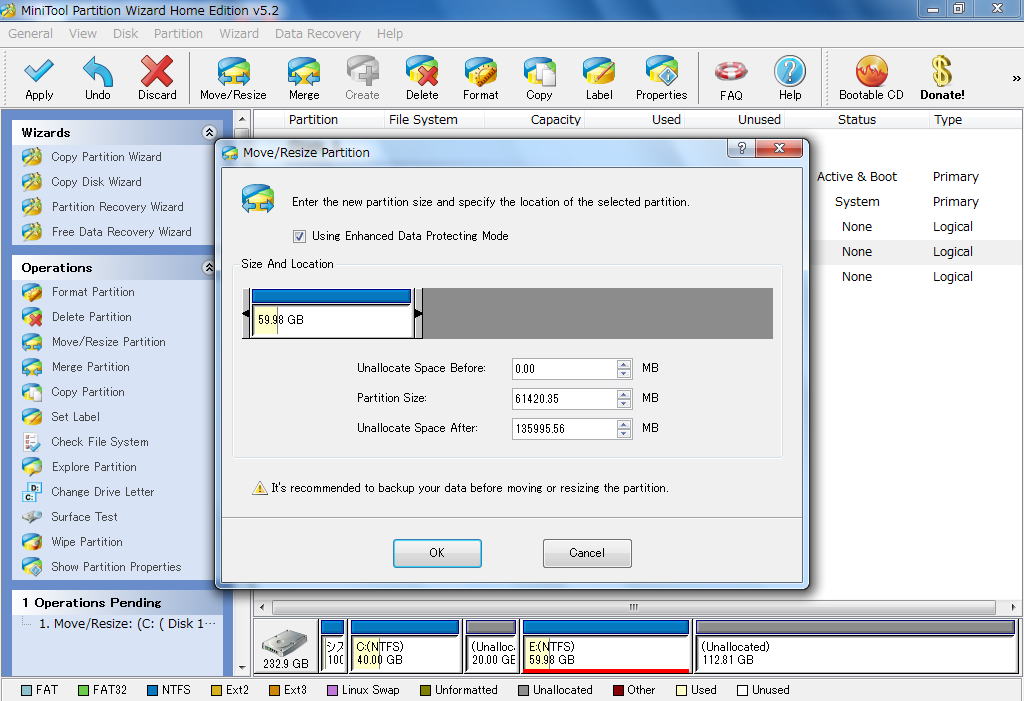
Task: Collapse the Operations panel section
Action: (209, 267)
